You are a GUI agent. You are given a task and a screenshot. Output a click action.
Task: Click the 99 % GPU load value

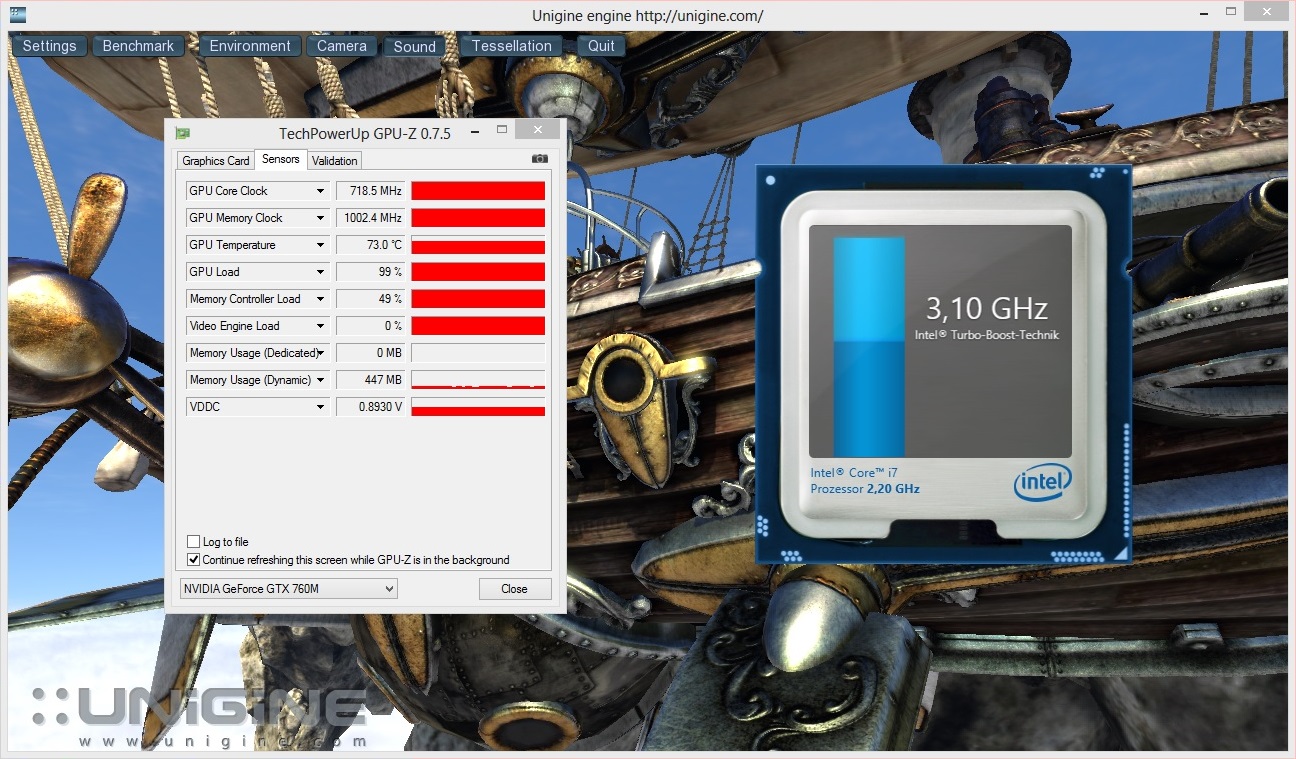pos(370,272)
